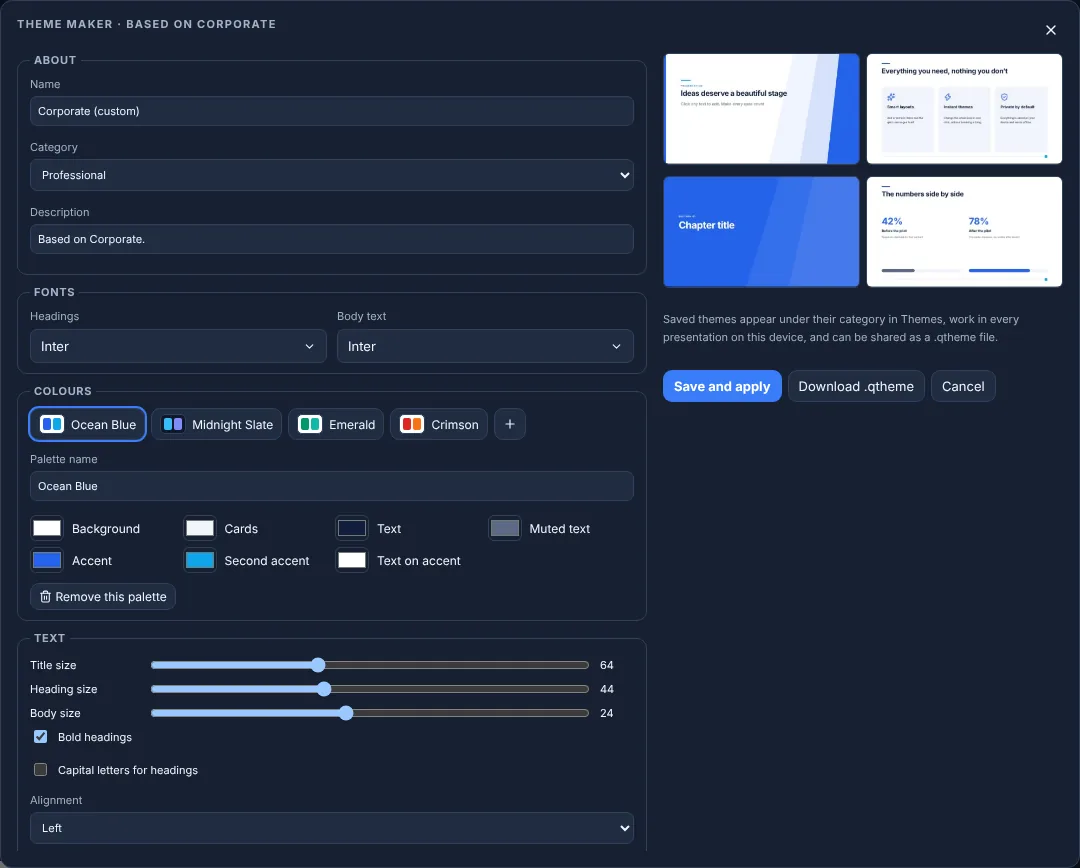Open the Background colour swatch
The width and height of the screenshot is (1080, 868).
47,528
